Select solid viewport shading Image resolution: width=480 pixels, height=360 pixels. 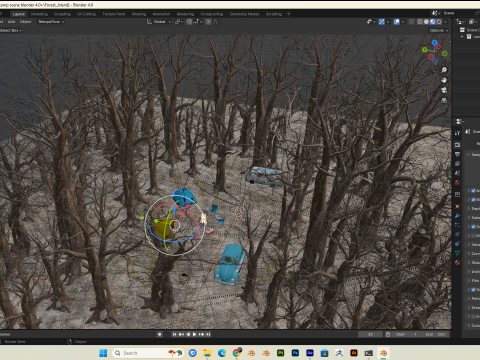(426, 22)
